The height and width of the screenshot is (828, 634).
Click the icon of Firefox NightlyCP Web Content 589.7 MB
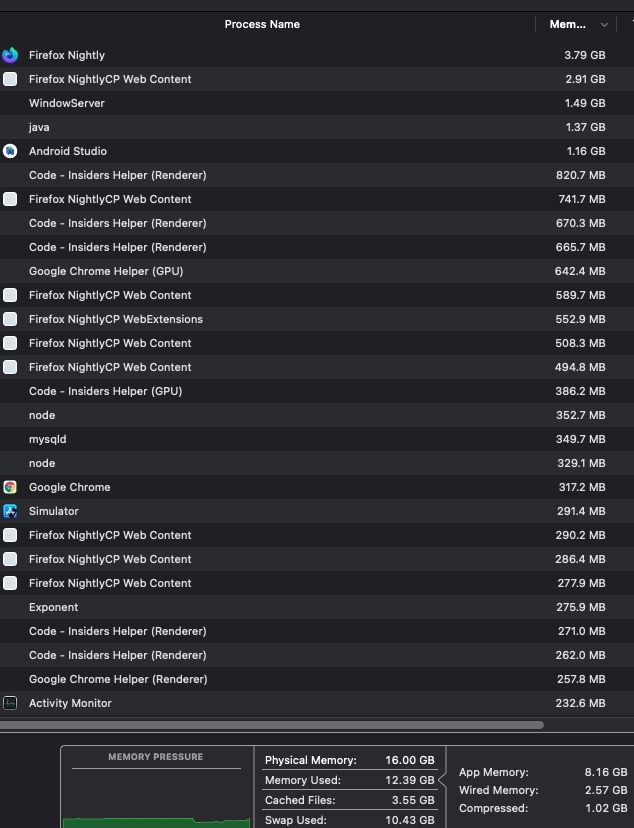10,295
